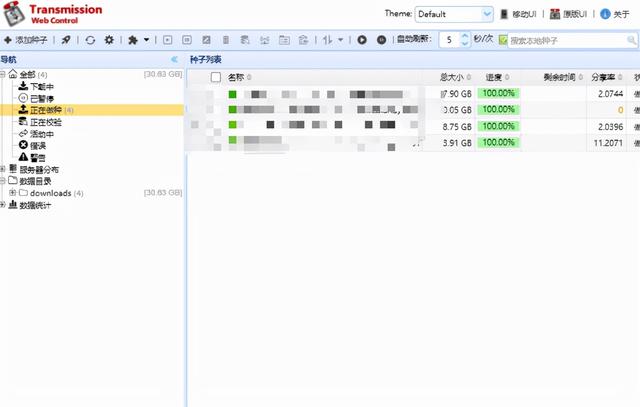The image size is (640, 407).
Task: Collapse the navigation panel with chevron
Action: [174, 60]
